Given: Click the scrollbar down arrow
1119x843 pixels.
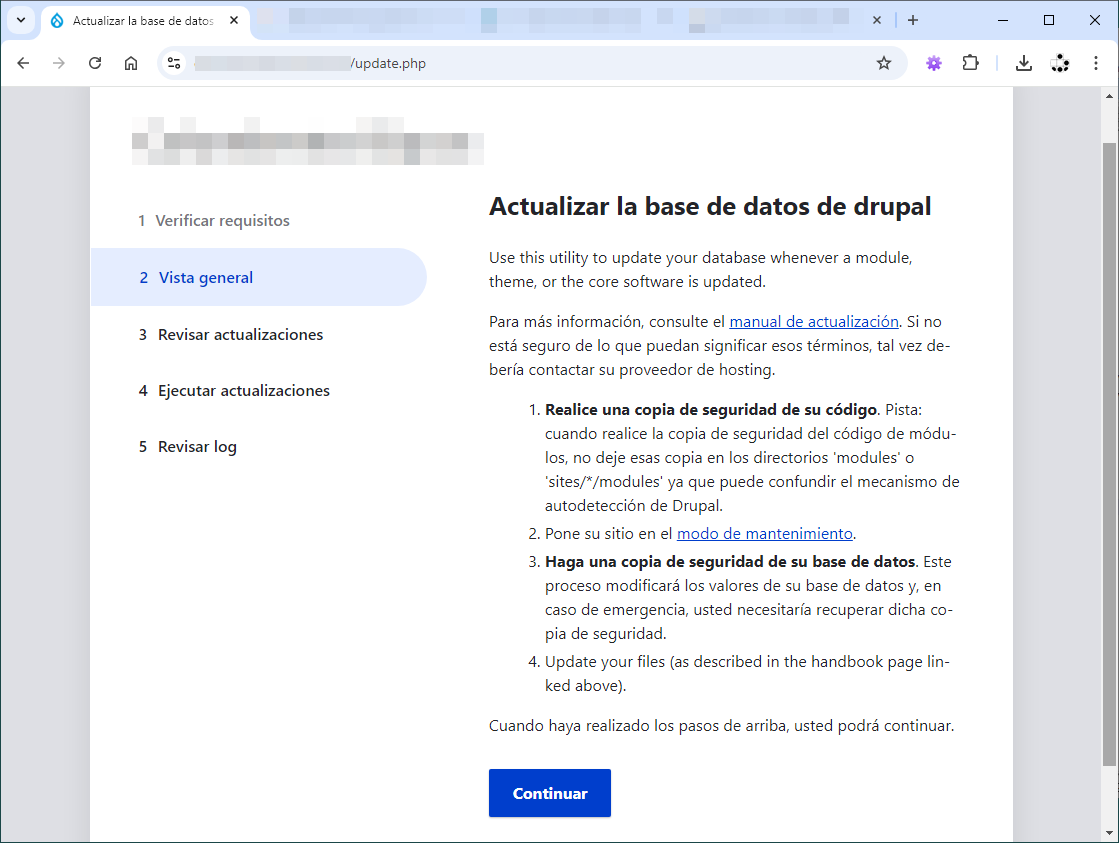Looking at the screenshot, I should coord(1109,833).
